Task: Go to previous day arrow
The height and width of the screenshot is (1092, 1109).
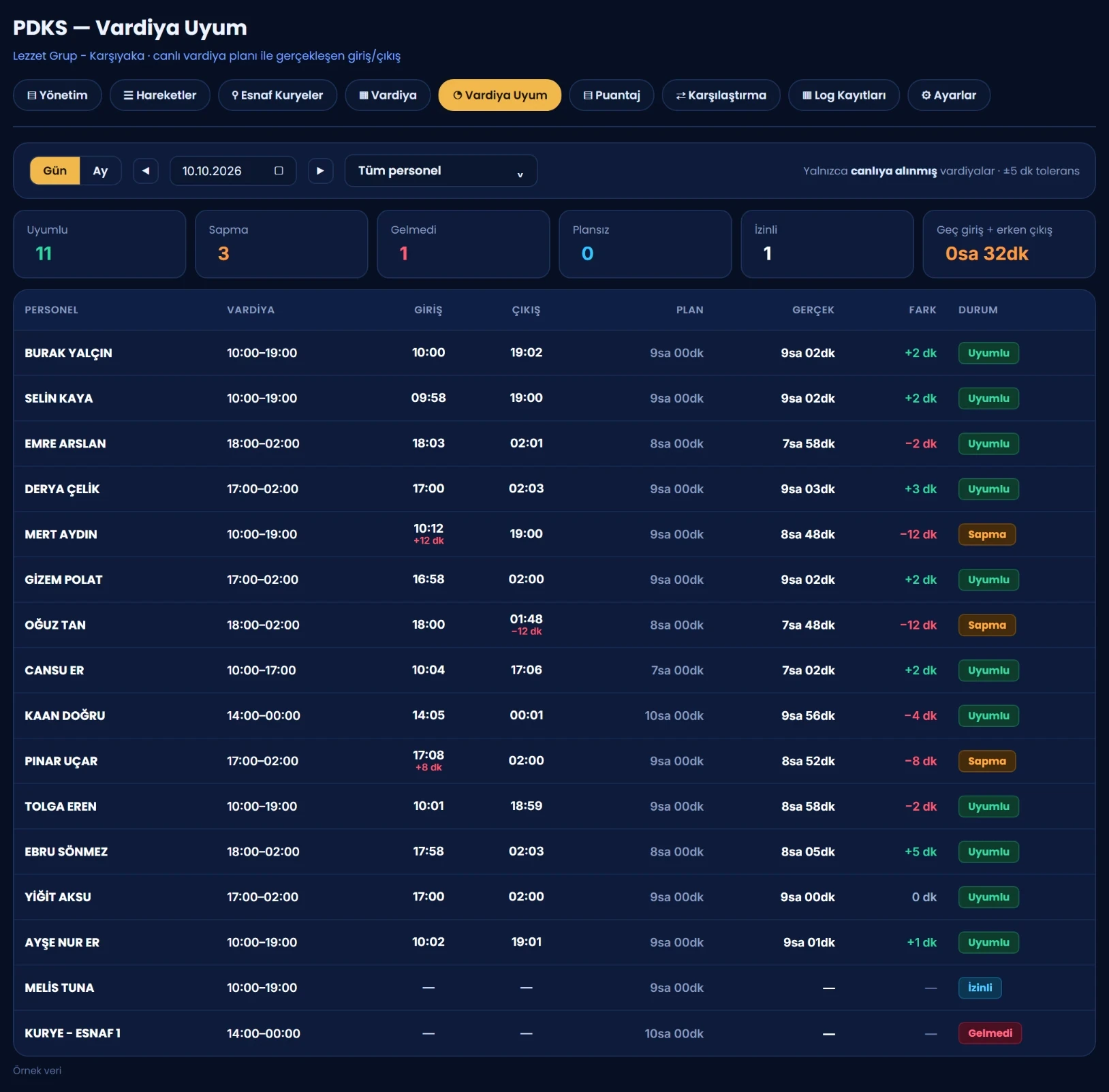Action: [x=146, y=171]
